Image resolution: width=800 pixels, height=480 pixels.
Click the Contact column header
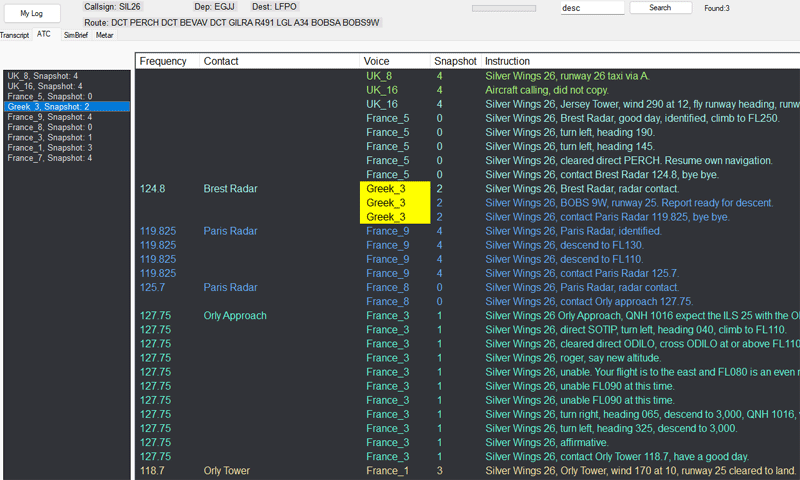click(x=221, y=61)
